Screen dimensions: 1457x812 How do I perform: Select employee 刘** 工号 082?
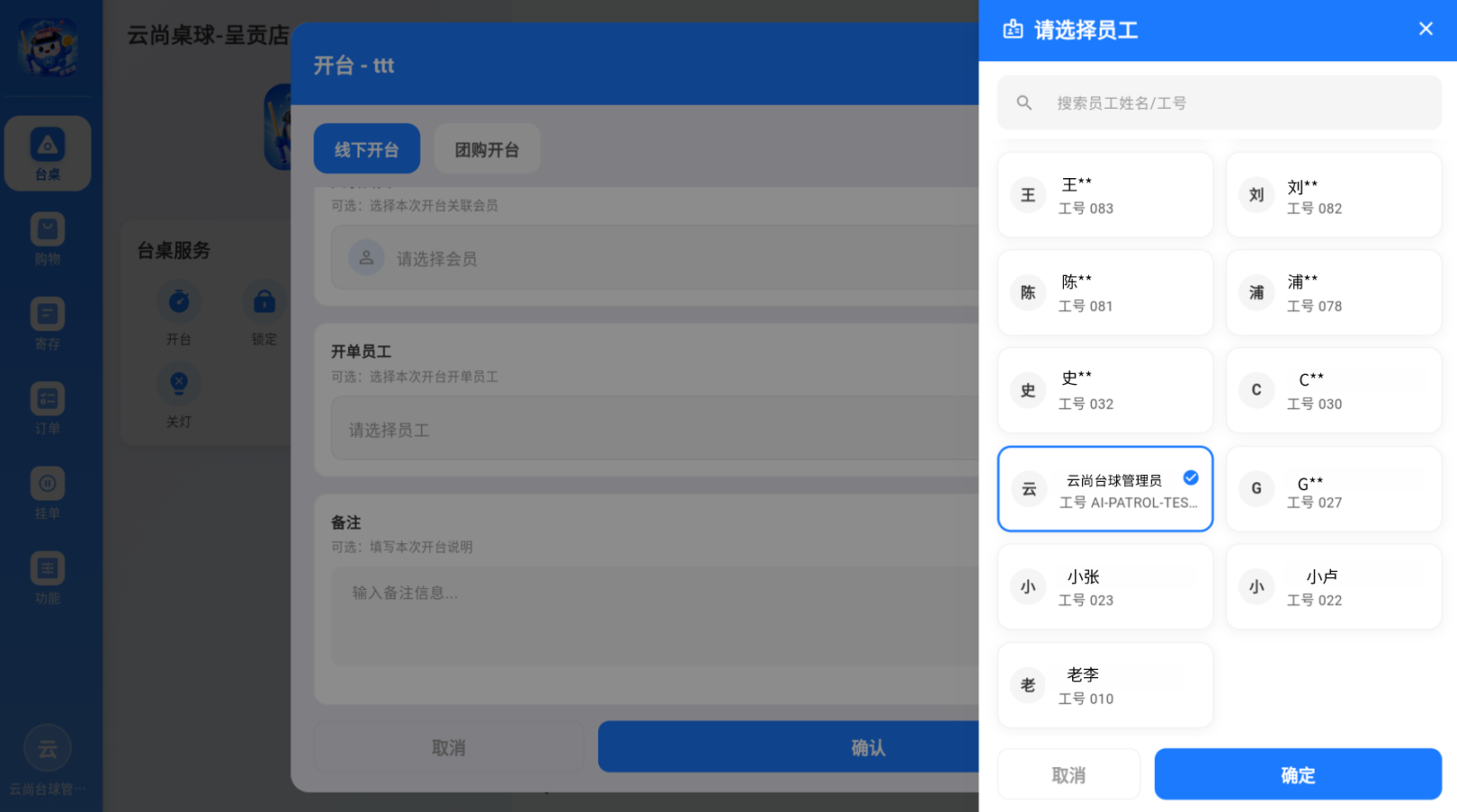[x=1334, y=195]
